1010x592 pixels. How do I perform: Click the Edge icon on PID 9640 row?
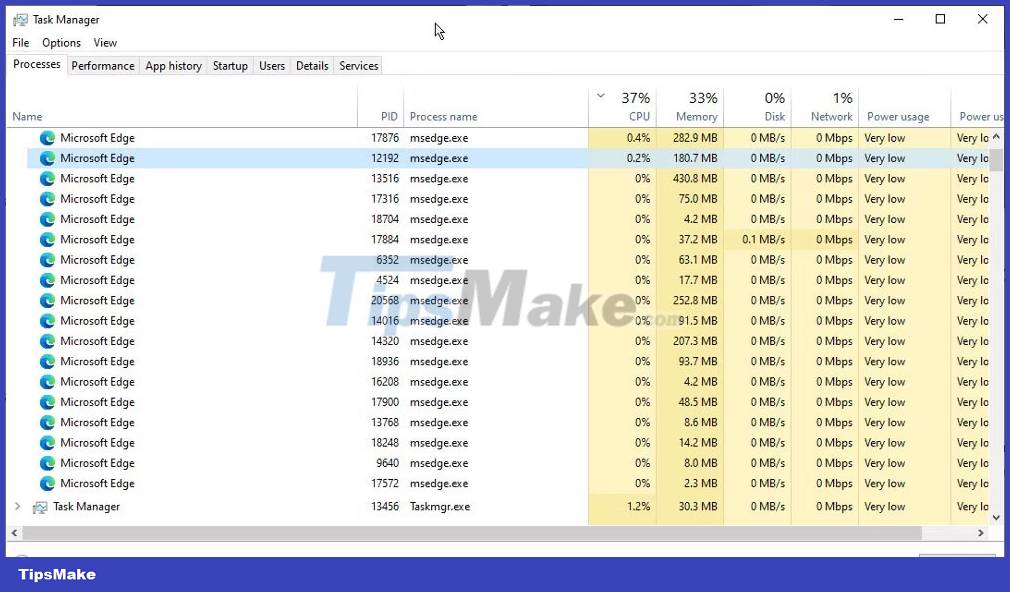pyautogui.click(x=46, y=463)
